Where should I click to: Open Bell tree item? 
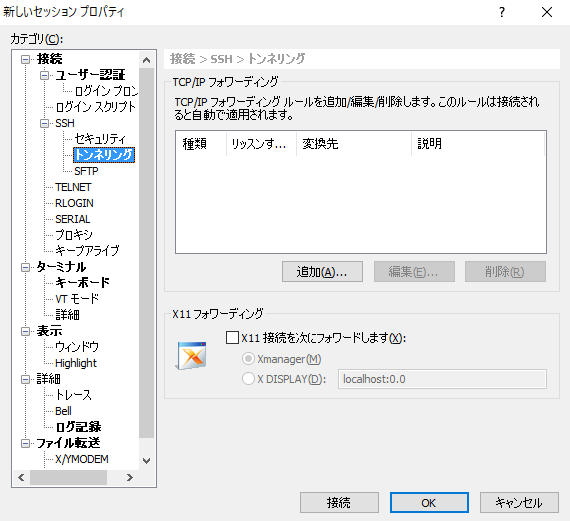coord(63,411)
